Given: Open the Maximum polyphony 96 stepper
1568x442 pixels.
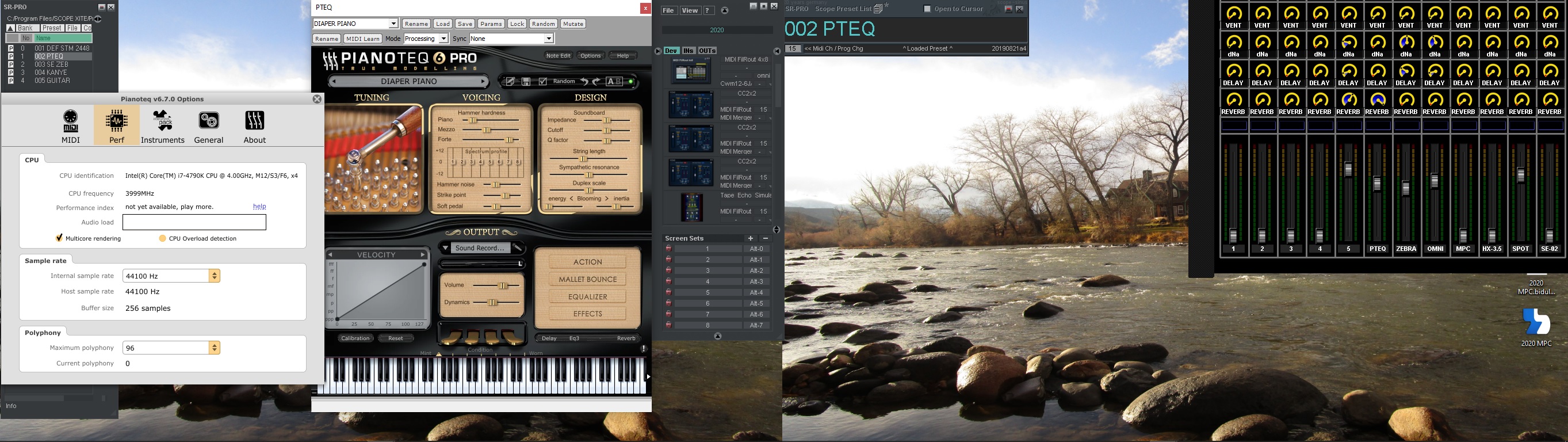Looking at the screenshot, I should [214, 348].
